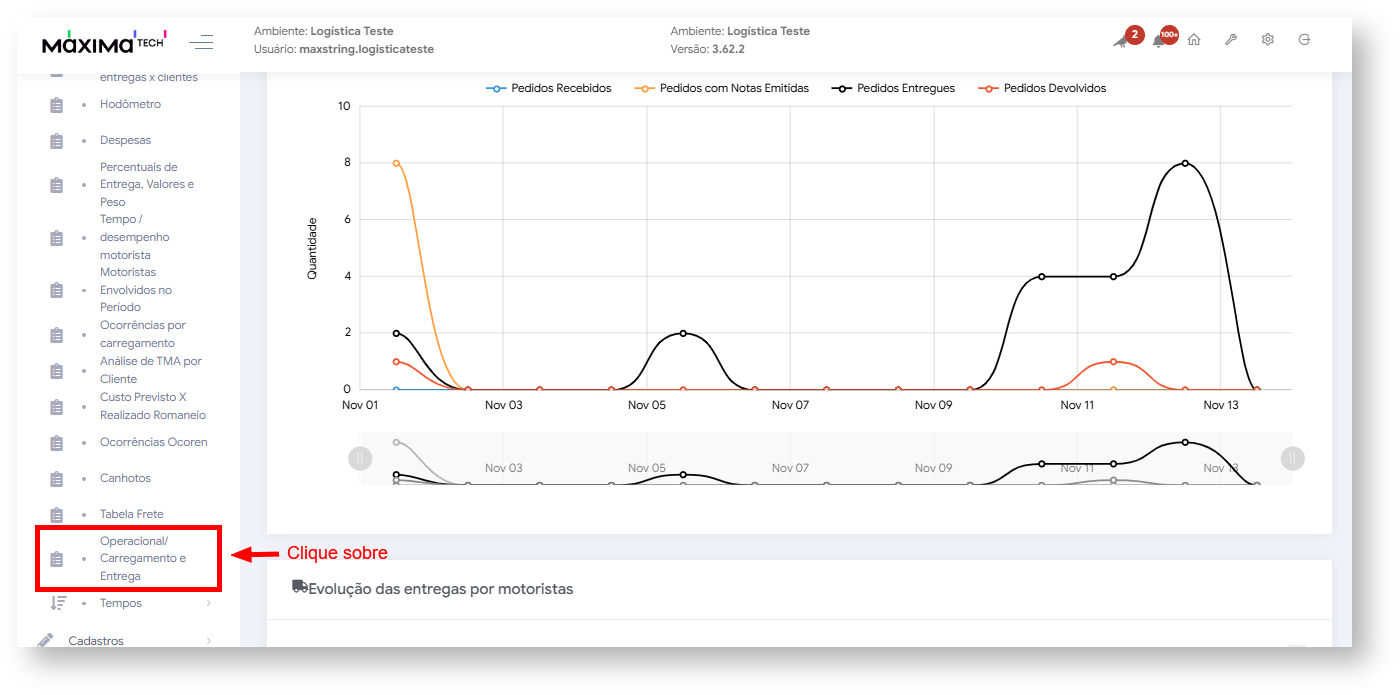Viewport: 1400px width, 695px height.
Task: Expand the Tempos submenu
Action: [x=121, y=603]
